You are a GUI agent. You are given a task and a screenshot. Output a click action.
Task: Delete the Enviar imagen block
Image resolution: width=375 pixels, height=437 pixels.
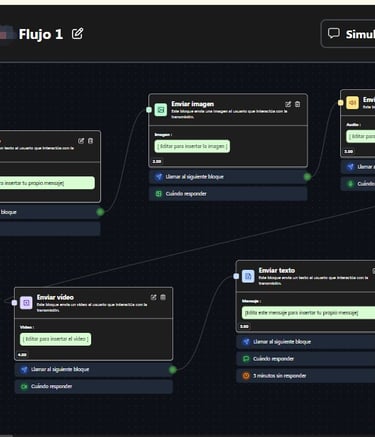pyautogui.click(x=297, y=104)
